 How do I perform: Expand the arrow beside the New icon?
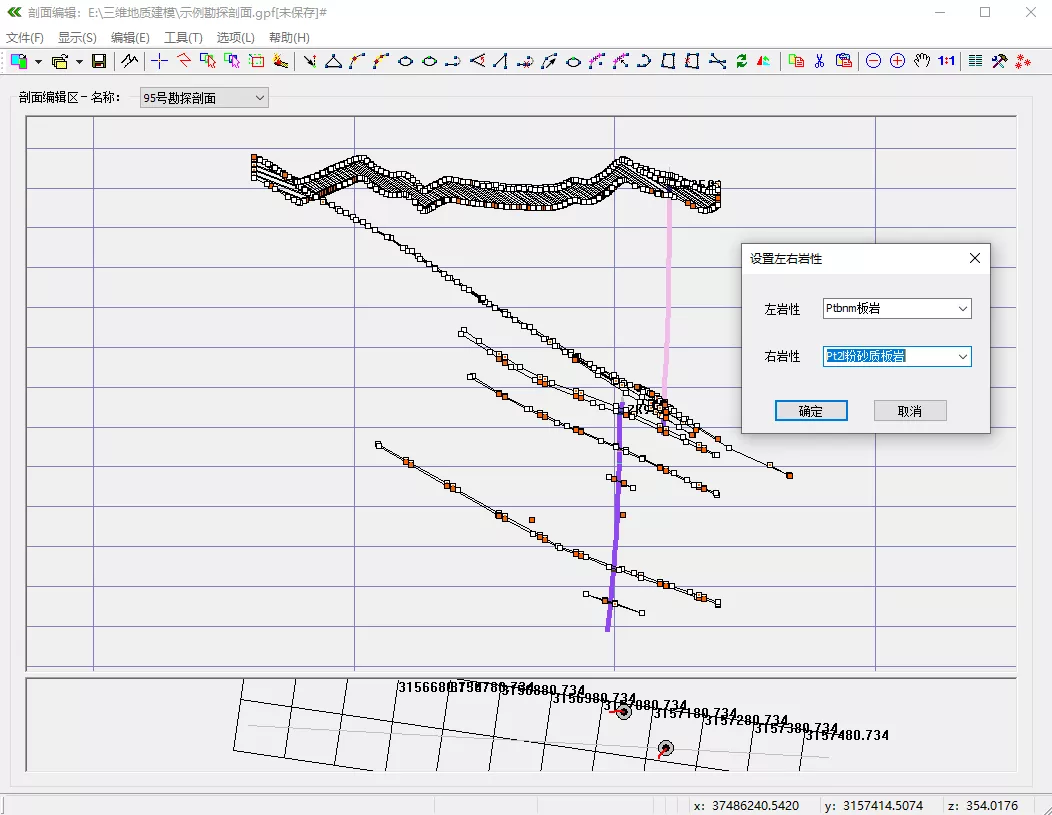[38, 62]
